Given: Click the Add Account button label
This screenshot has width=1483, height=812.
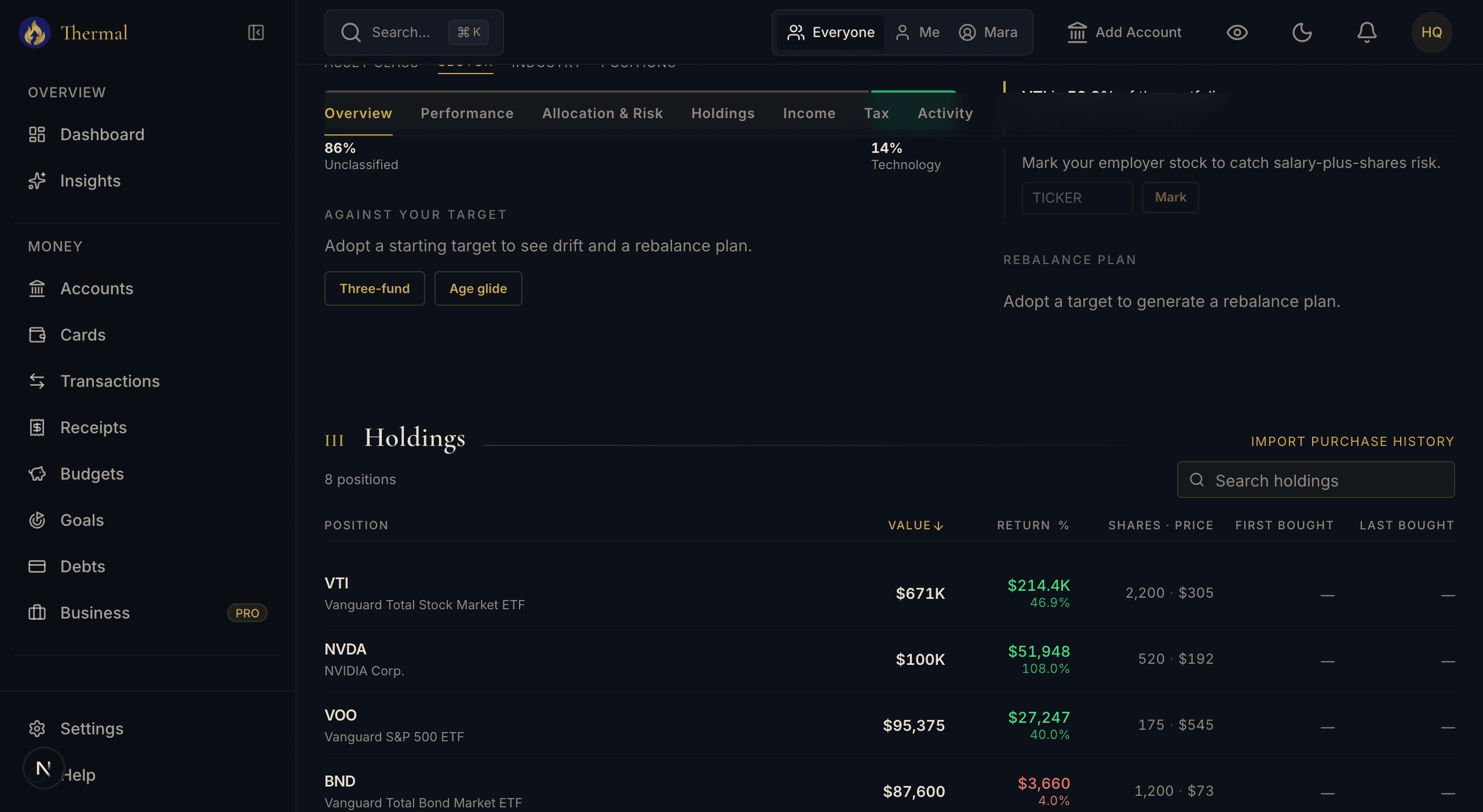Looking at the screenshot, I should (x=1138, y=32).
